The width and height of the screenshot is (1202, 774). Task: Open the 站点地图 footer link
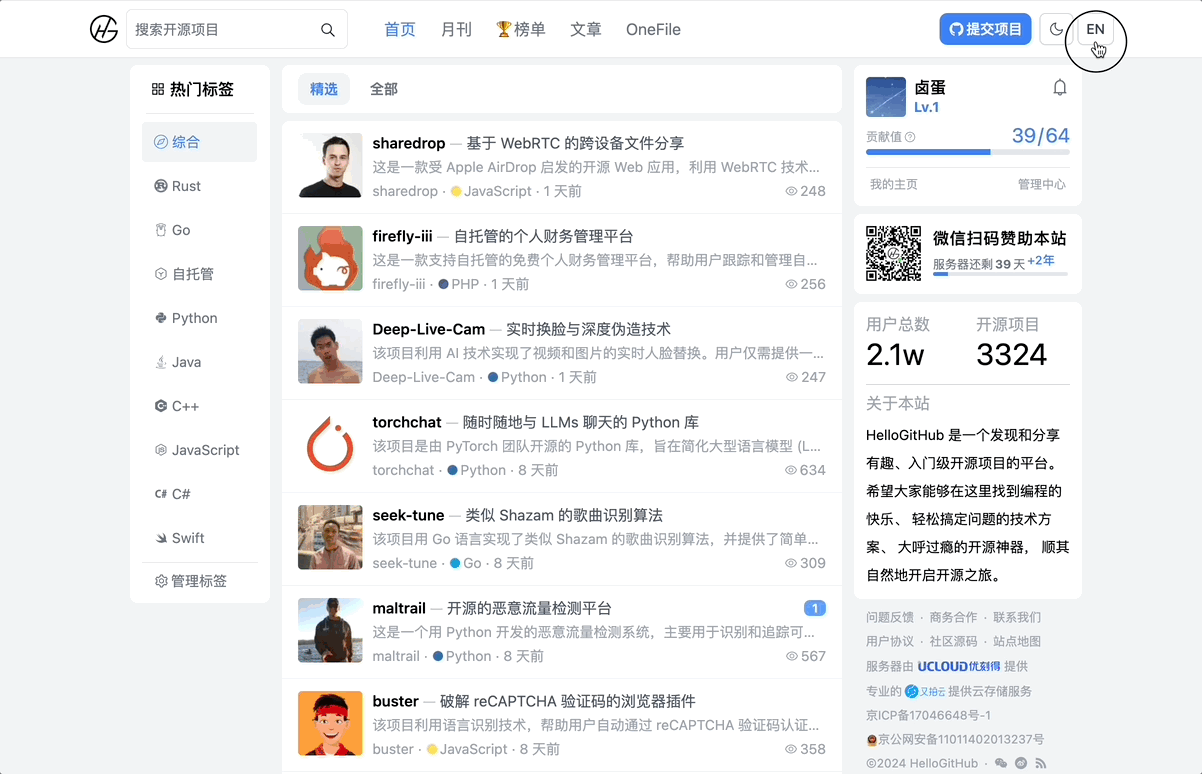1017,641
